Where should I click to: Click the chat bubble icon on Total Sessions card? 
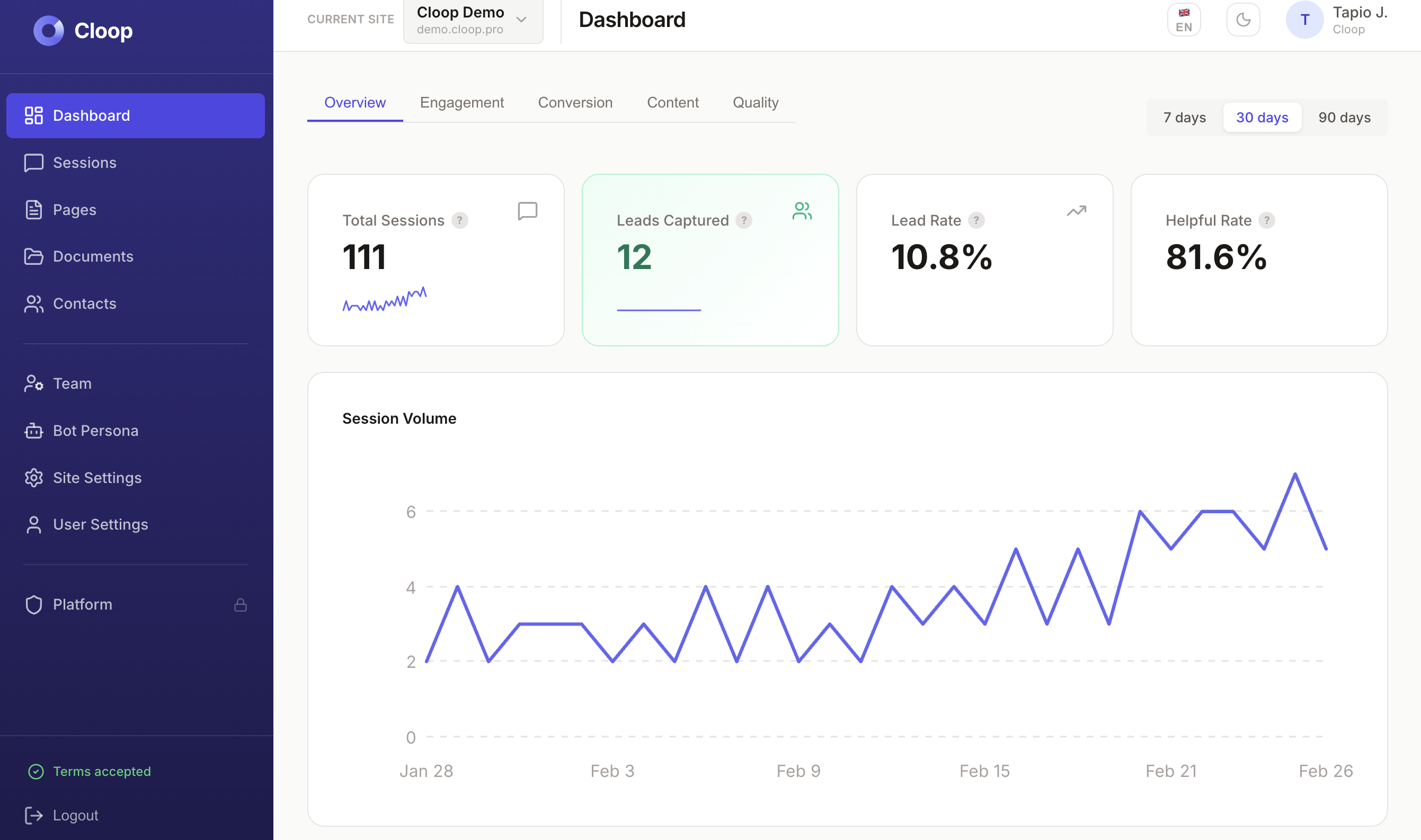(527, 211)
